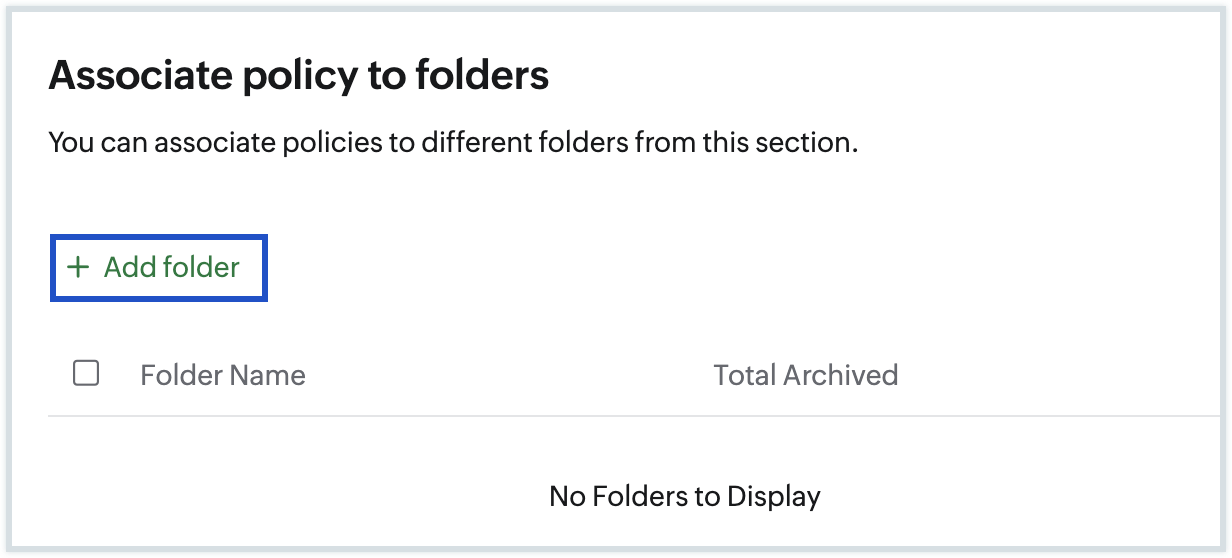The image size is (1232, 558).
Task: Click the No Folders to Display message
Action: (x=685, y=496)
